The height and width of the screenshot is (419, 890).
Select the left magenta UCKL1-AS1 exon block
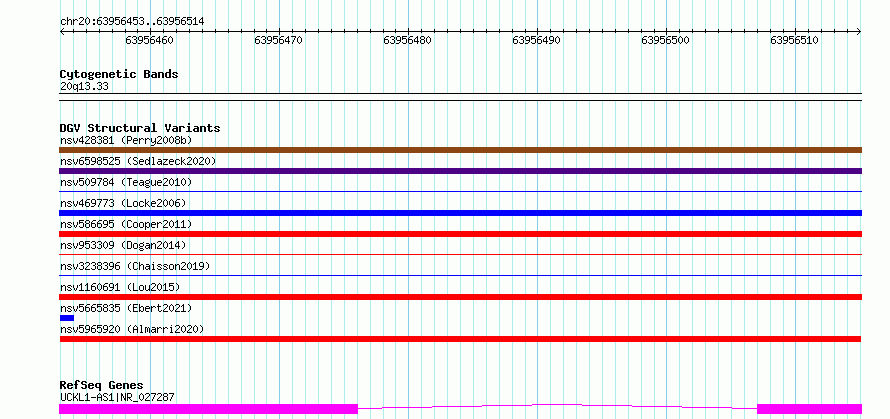click(x=208, y=409)
